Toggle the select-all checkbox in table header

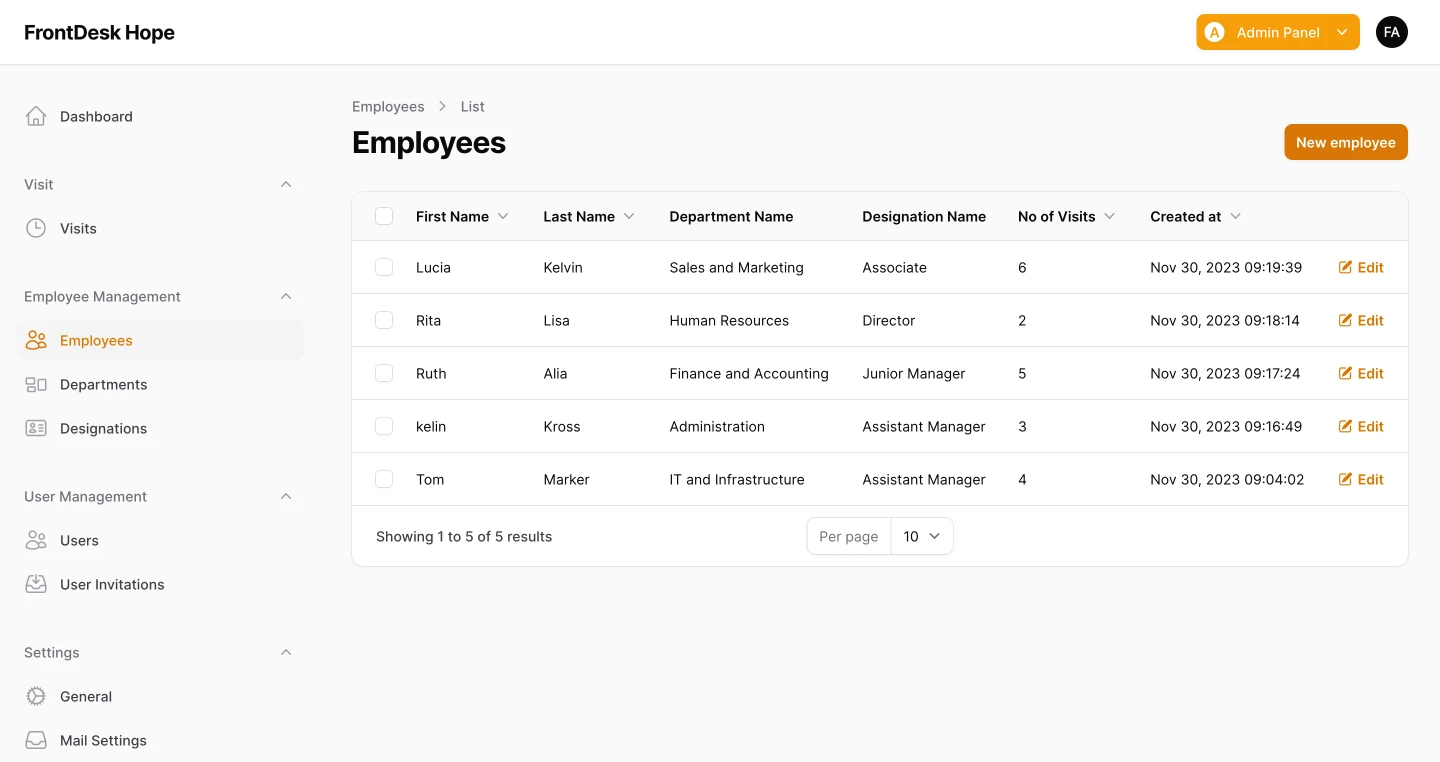tap(384, 216)
